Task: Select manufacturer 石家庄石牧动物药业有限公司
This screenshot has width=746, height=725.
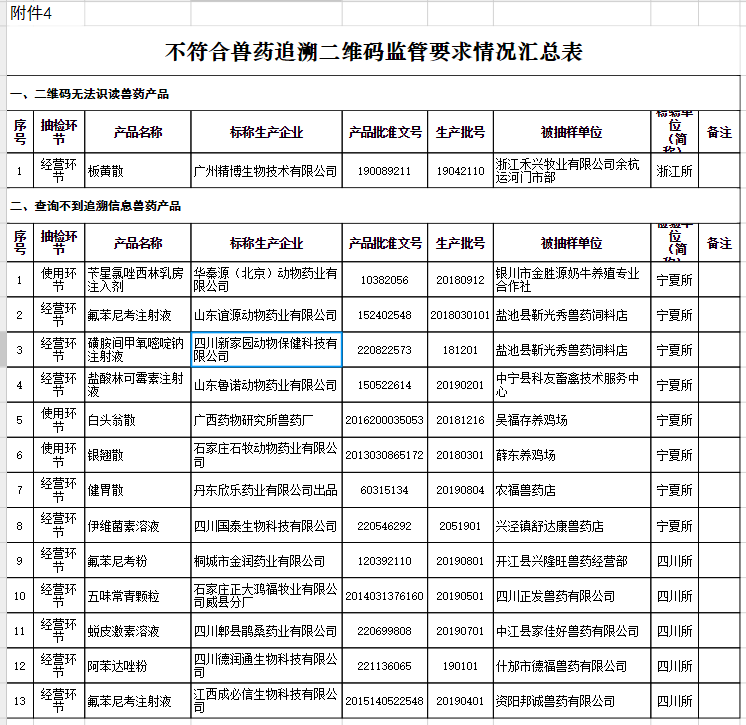Action: tap(265, 455)
